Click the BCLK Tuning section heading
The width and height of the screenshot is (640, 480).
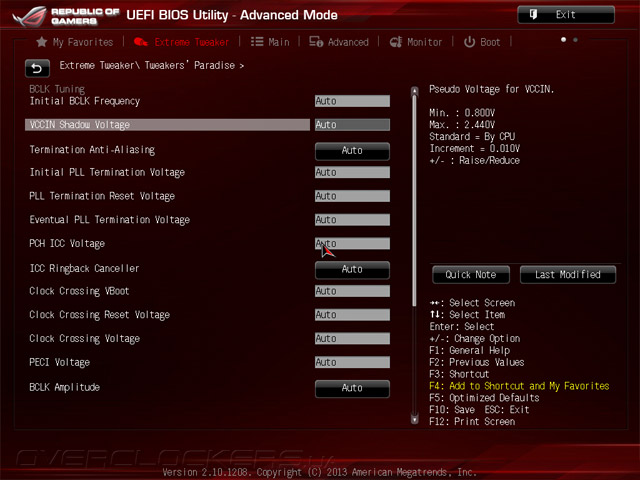pyautogui.click(x=57, y=89)
